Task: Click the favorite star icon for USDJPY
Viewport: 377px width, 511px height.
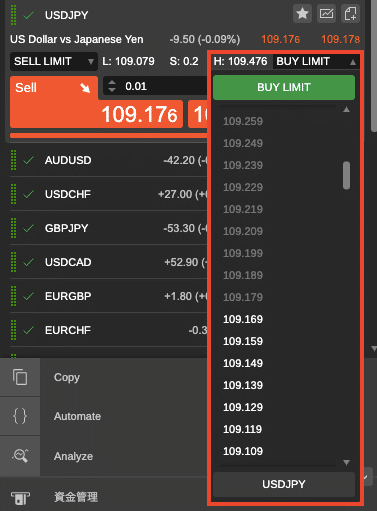Action: pos(302,14)
